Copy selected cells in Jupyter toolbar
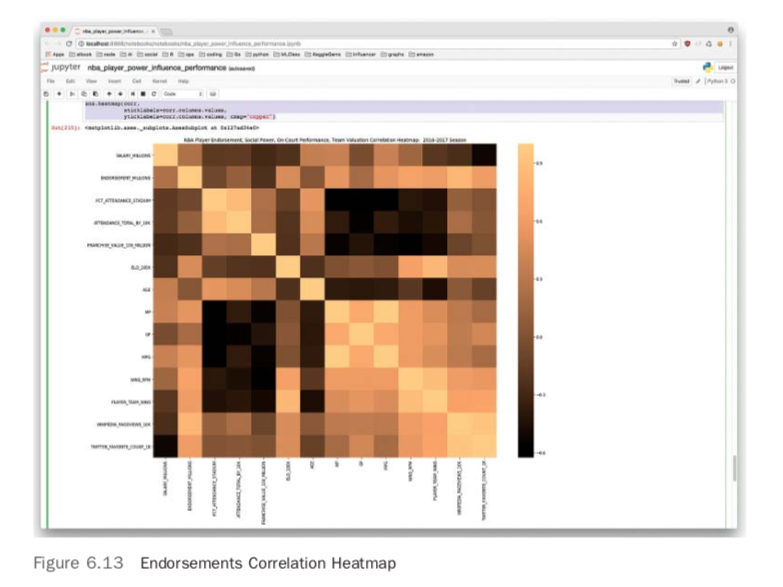This screenshot has width=783, height=587. point(84,94)
